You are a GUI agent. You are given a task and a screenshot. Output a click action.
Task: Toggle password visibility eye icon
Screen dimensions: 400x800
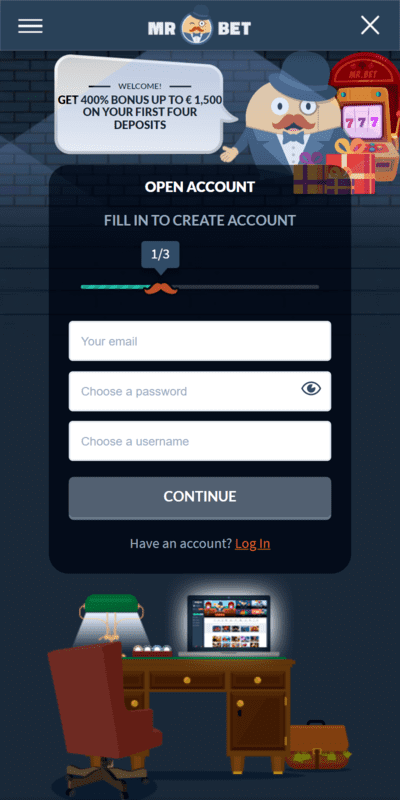click(x=311, y=389)
